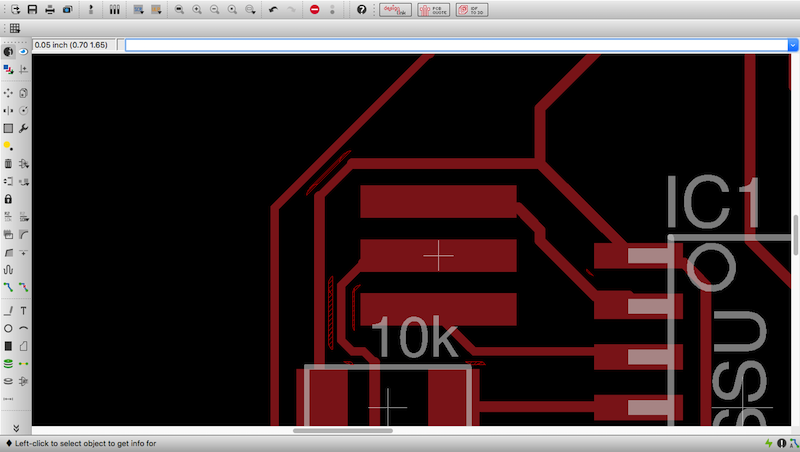Run a ULP user language program

point(156,10)
